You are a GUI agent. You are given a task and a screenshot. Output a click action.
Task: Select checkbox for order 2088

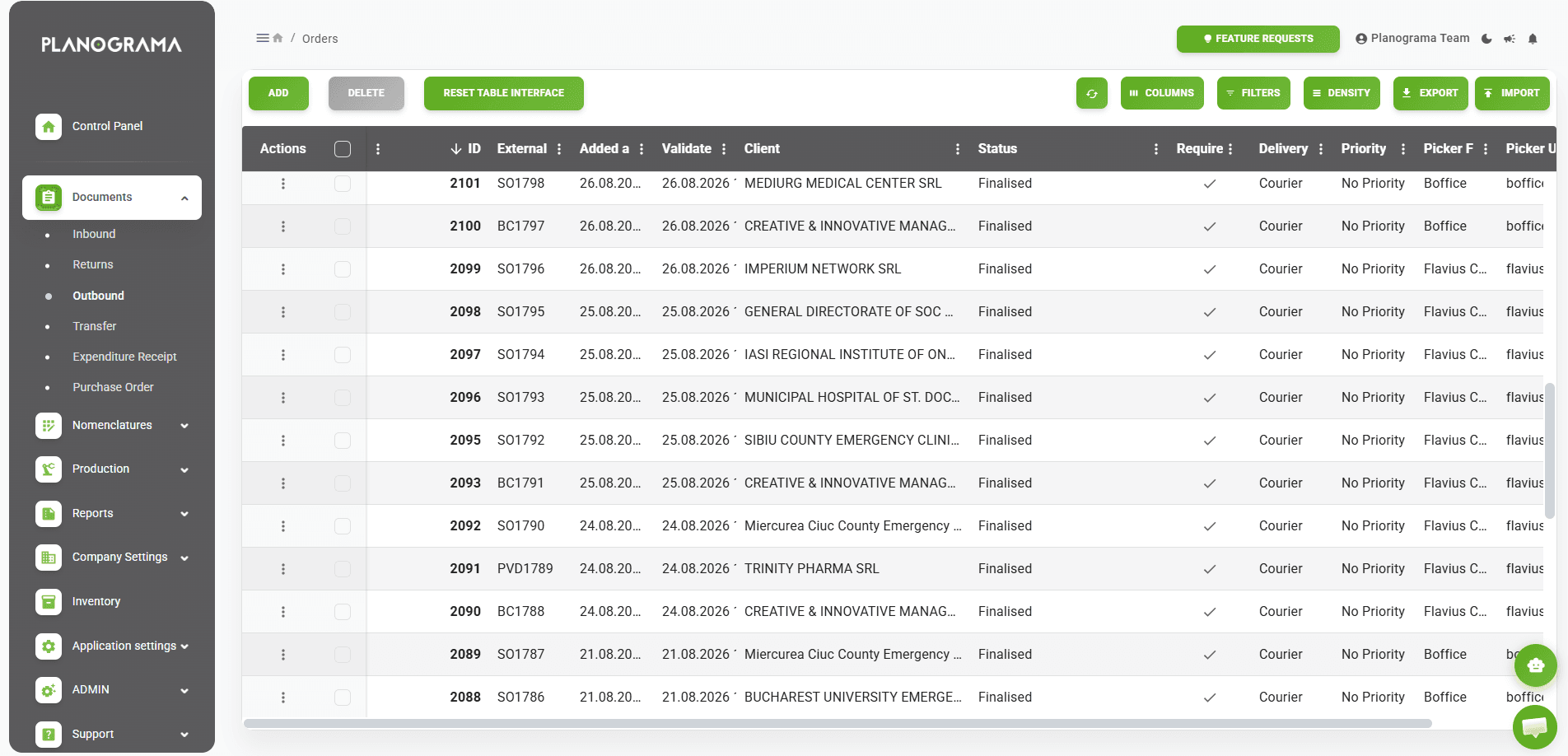[343, 698]
